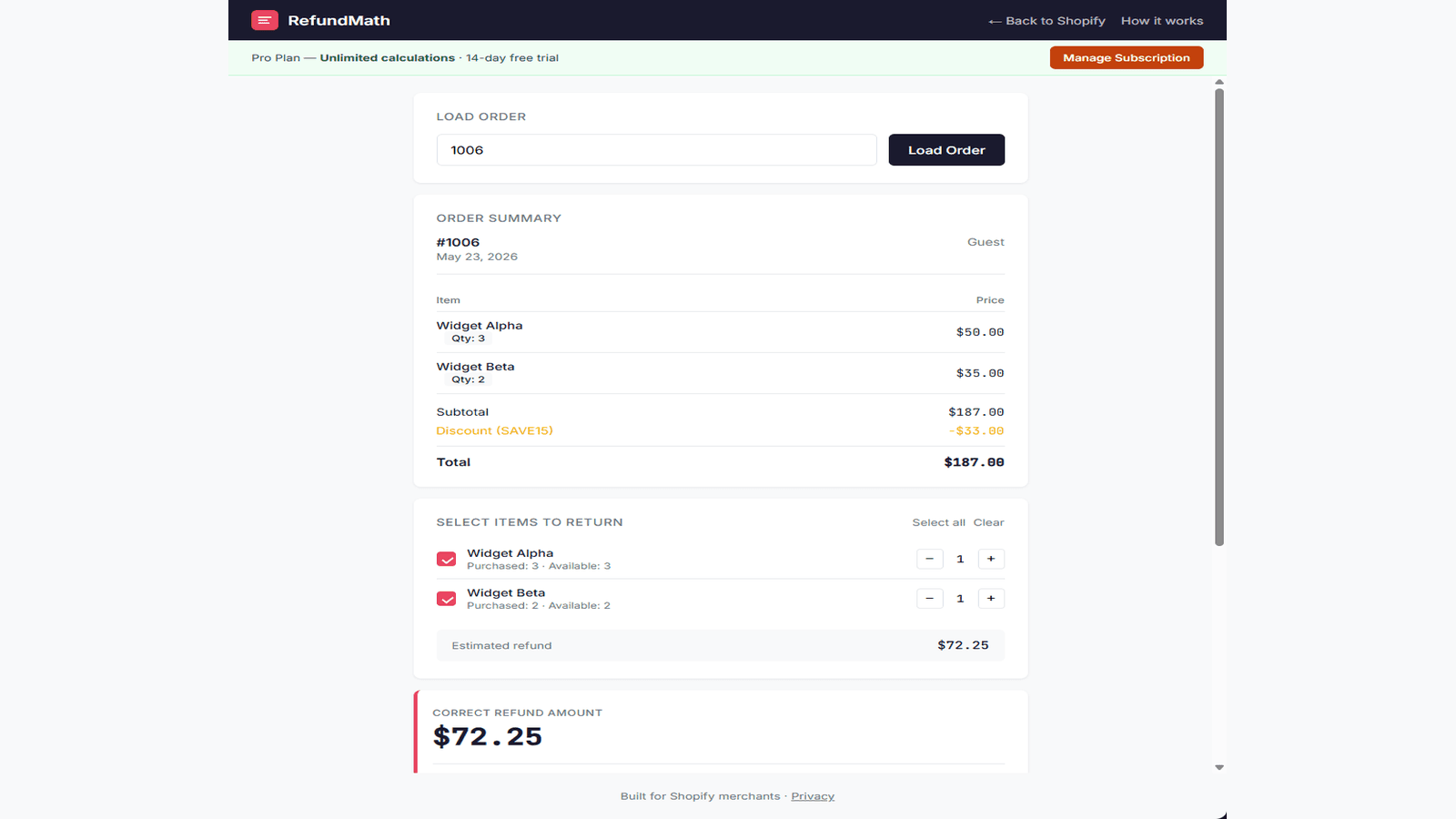
Task: Click the Widget Beta $35.00 price
Action: point(980,373)
